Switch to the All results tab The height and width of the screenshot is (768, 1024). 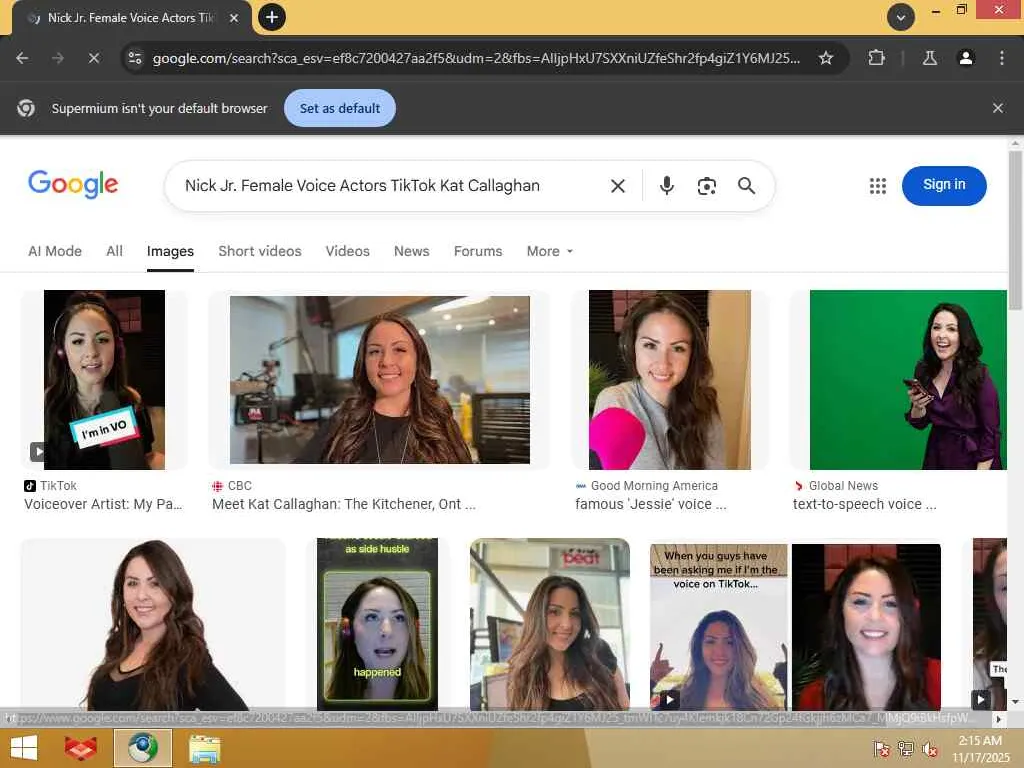pos(114,251)
